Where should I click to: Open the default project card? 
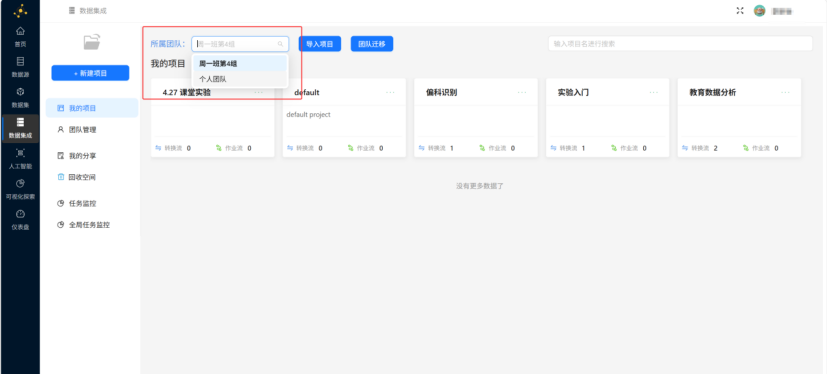(344, 118)
